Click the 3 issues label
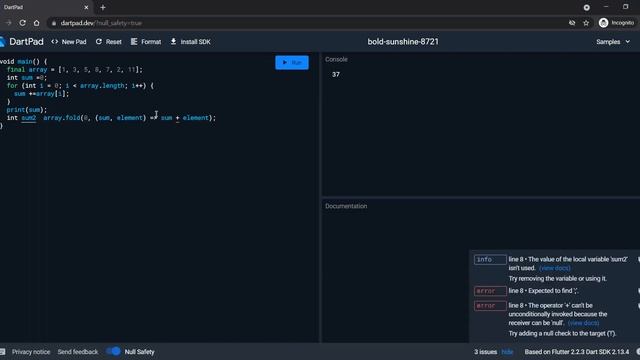 pyautogui.click(x=486, y=352)
